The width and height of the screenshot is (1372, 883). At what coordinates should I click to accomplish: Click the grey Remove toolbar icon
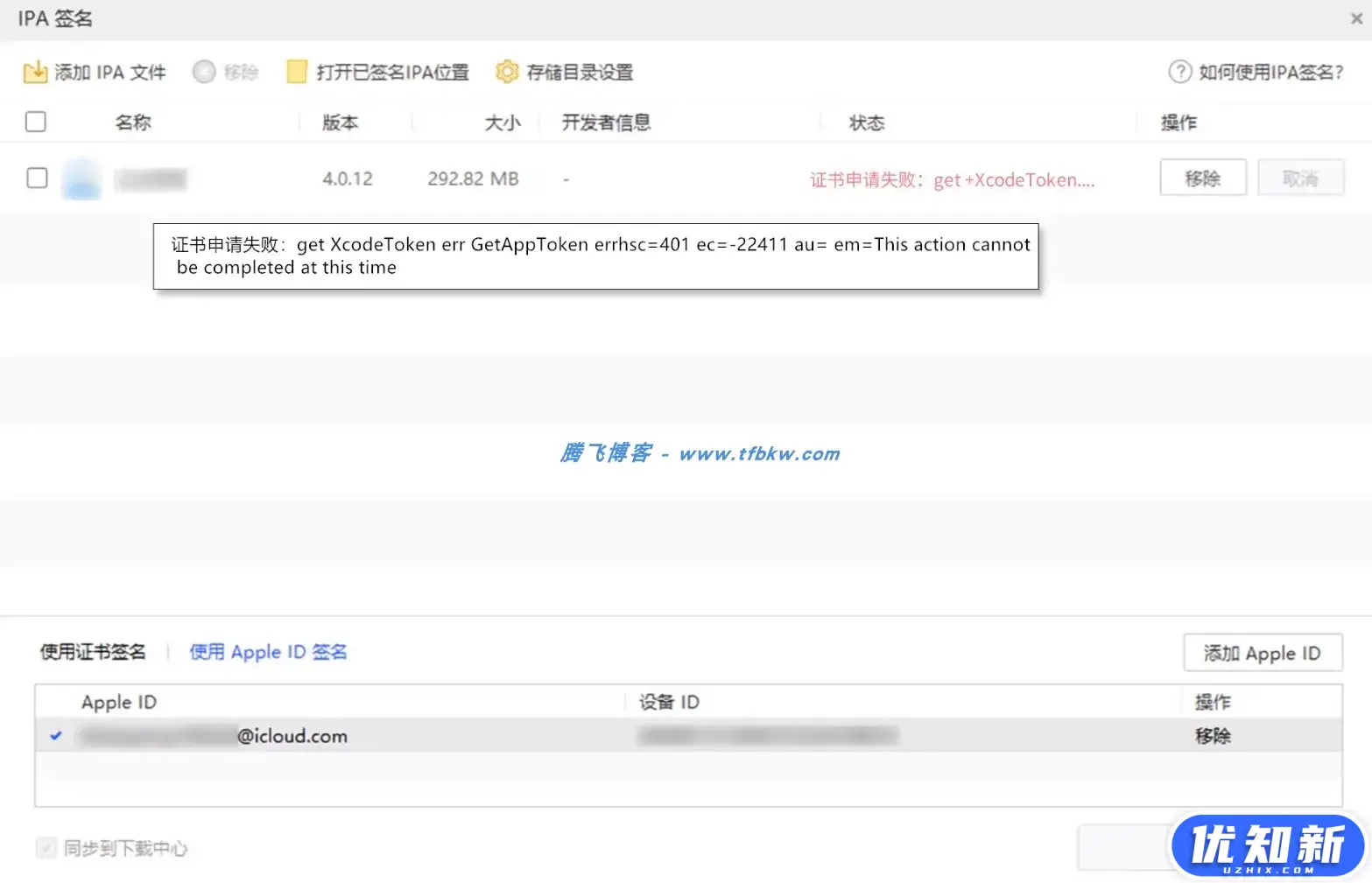pos(204,72)
